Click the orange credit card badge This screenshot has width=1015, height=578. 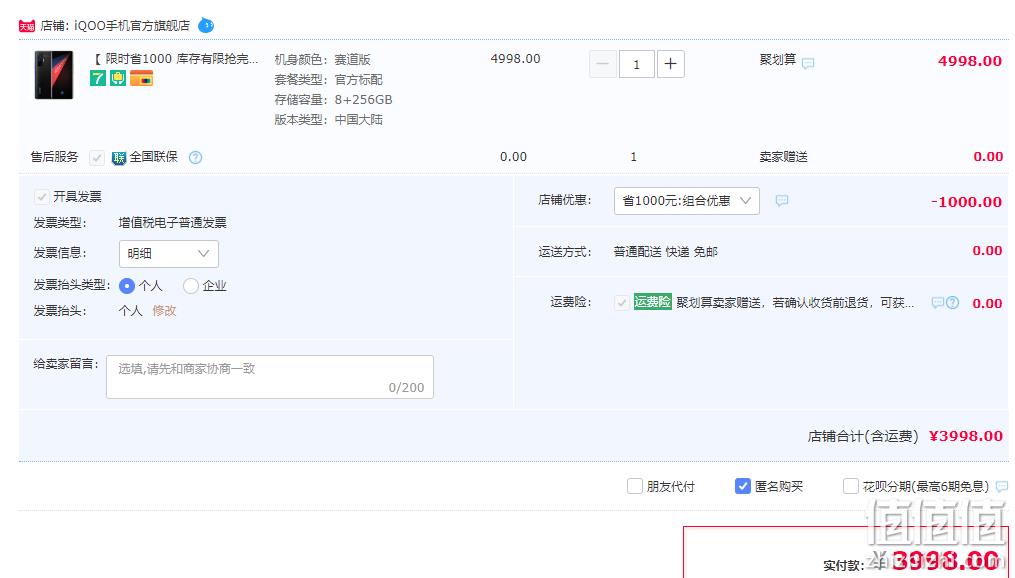tap(142, 78)
